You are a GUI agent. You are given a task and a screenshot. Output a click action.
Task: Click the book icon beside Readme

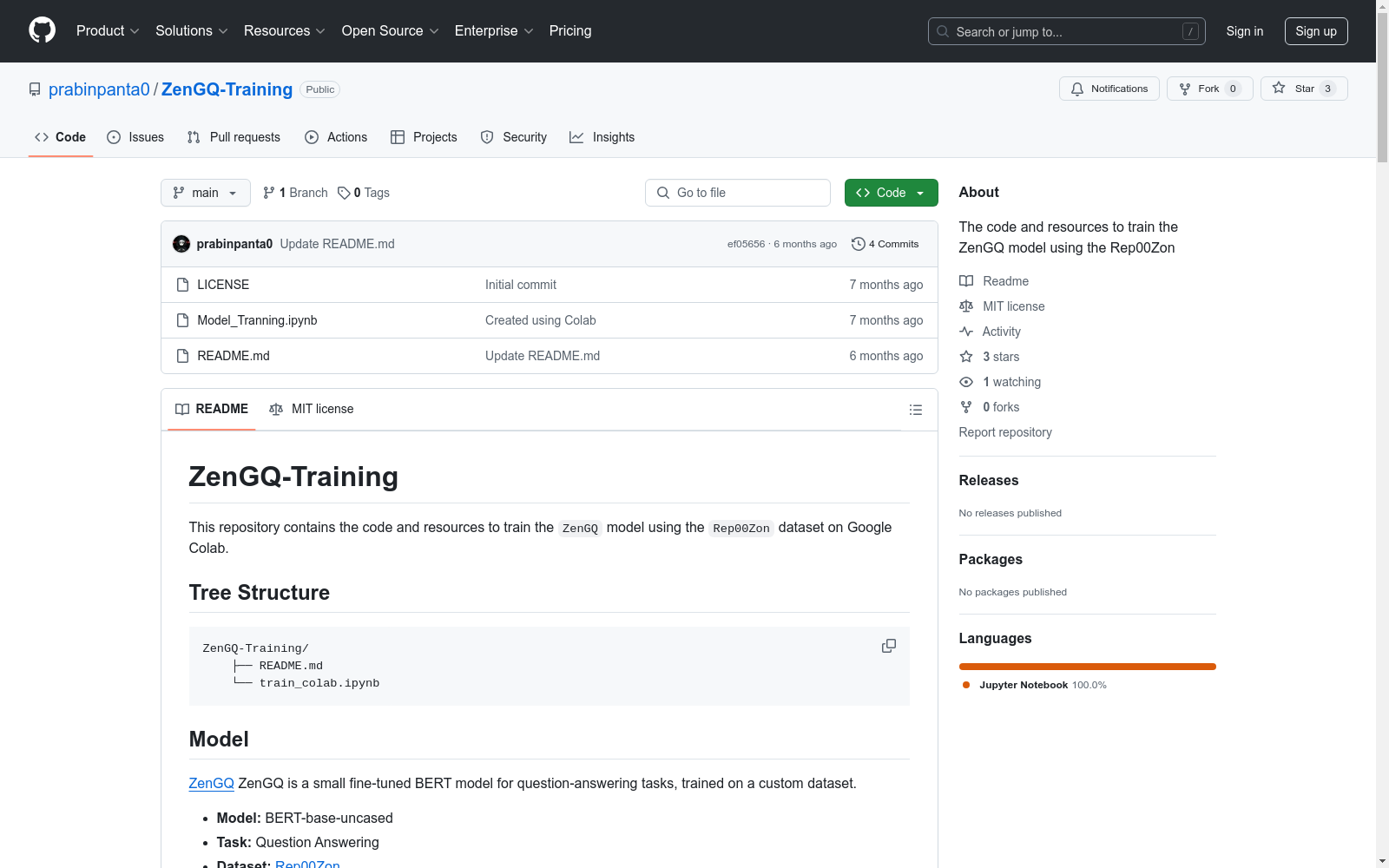point(966,281)
